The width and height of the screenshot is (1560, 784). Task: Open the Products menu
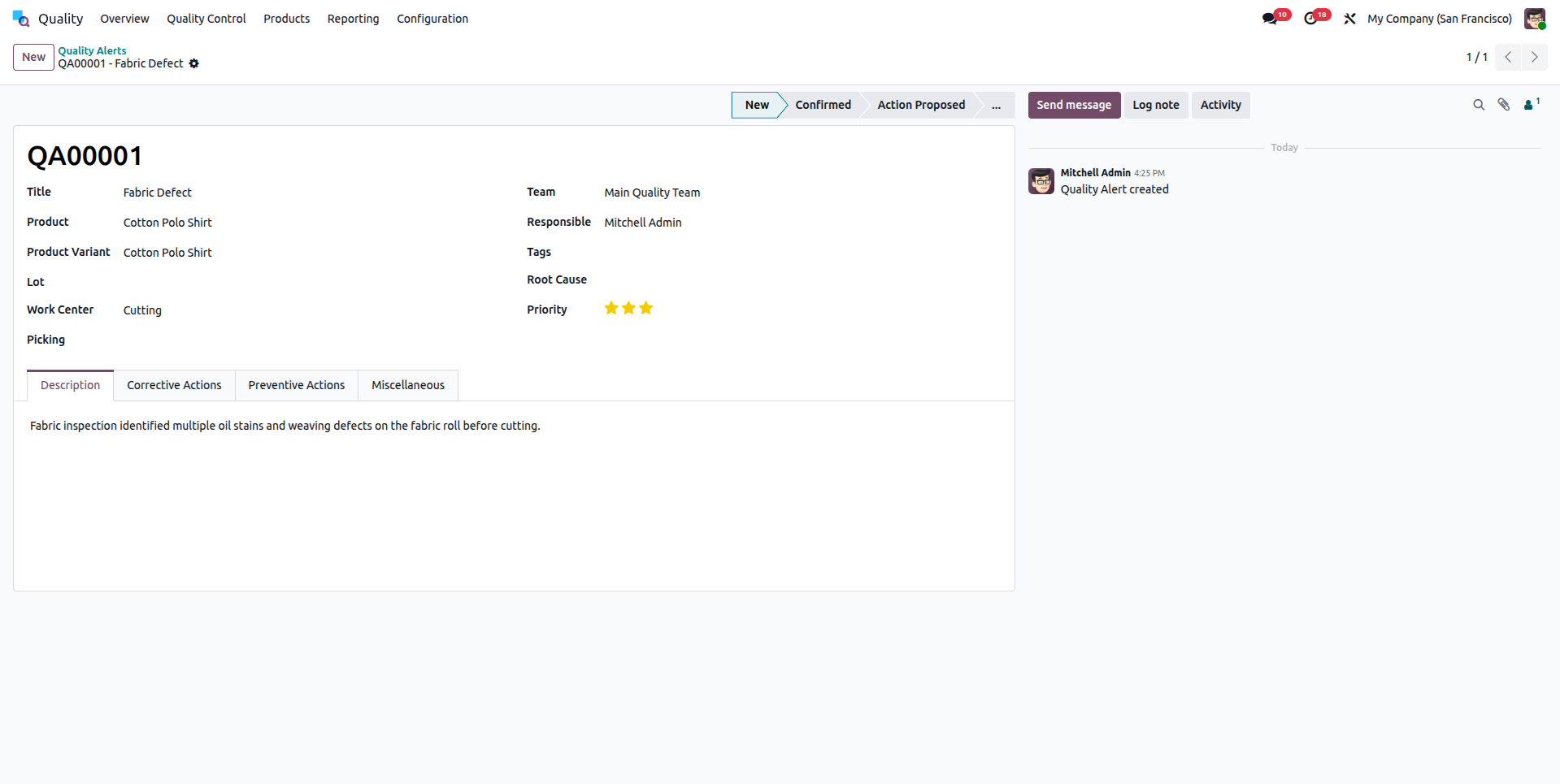(x=286, y=19)
